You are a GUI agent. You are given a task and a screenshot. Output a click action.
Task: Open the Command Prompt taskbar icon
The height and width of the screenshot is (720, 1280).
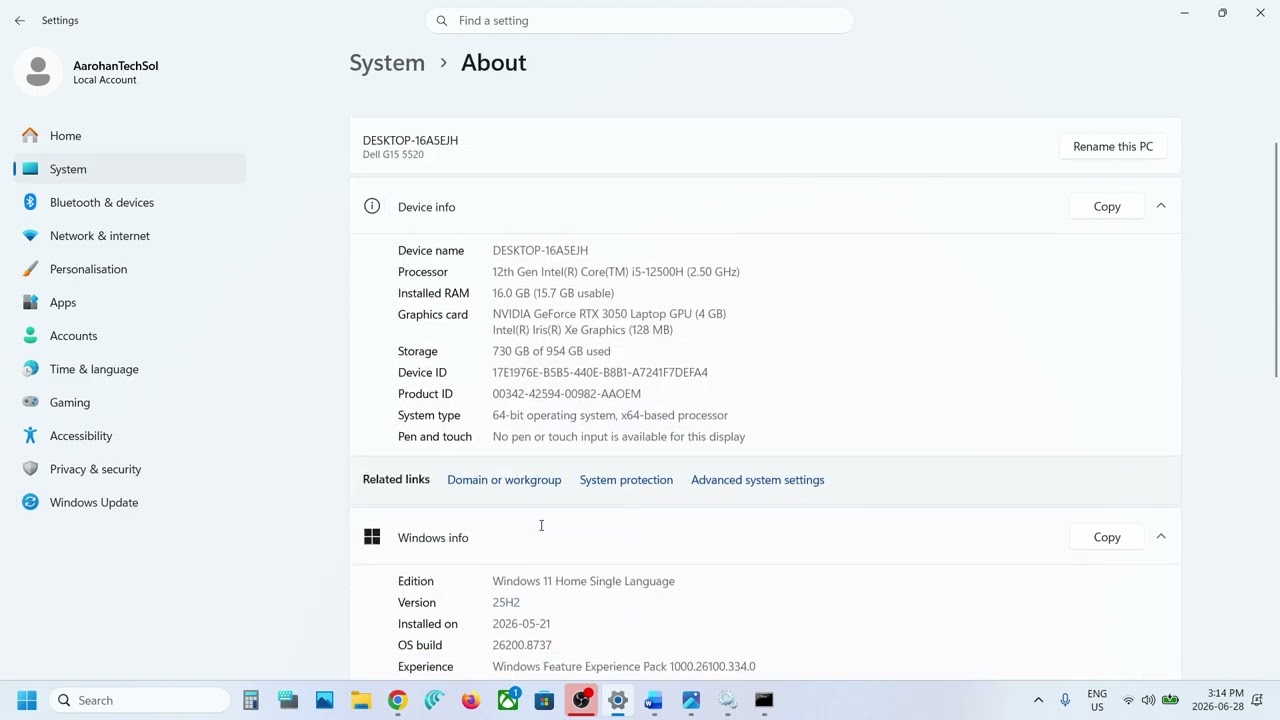click(764, 700)
